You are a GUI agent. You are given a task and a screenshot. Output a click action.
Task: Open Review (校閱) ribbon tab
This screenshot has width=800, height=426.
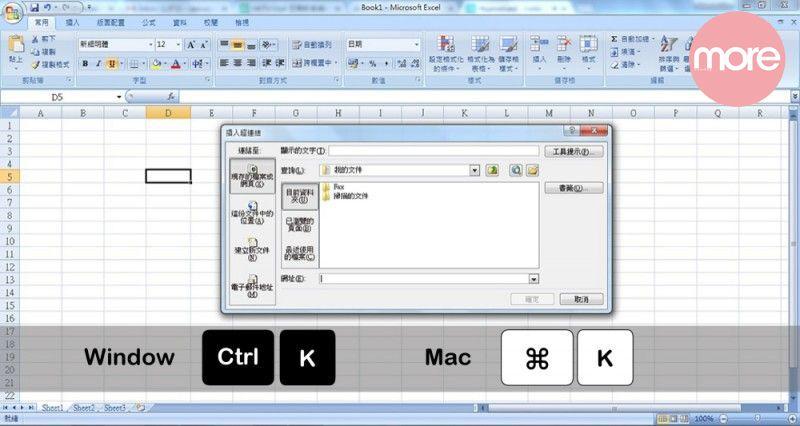211,23
